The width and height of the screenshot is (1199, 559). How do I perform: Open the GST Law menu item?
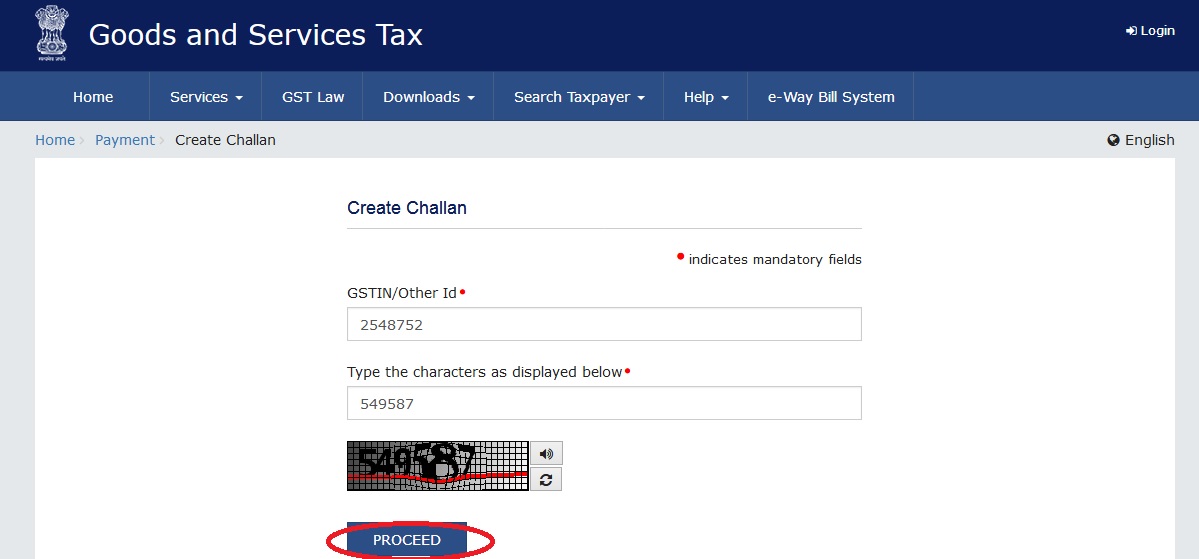[313, 97]
